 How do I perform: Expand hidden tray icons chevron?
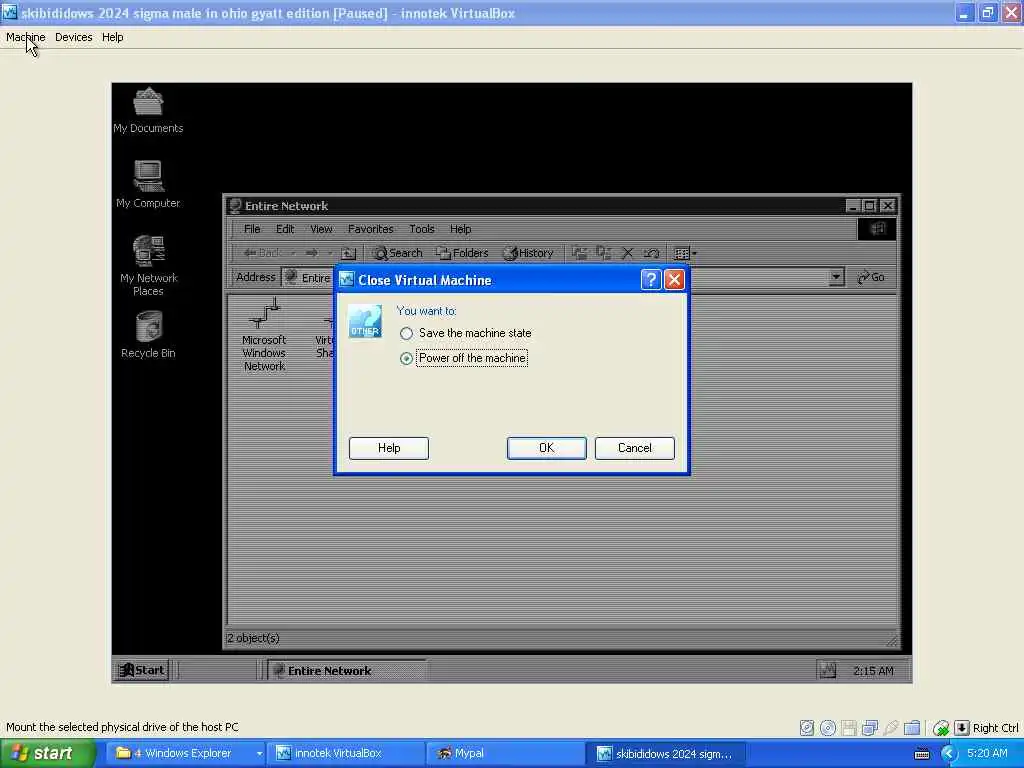pos(948,754)
